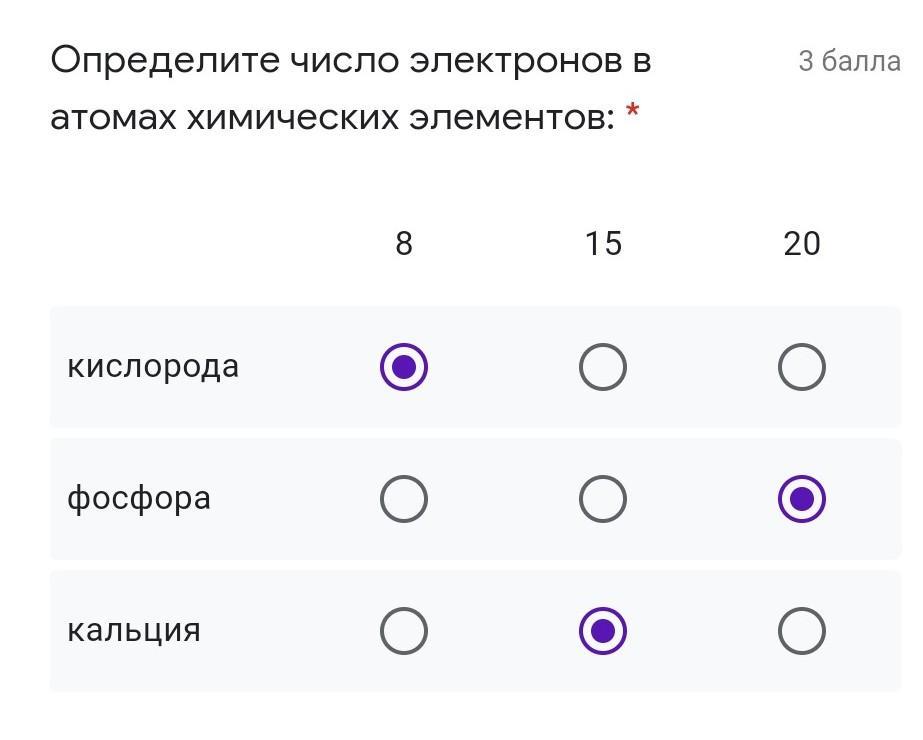Click the word 'Определите' in question

tap(165, 61)
